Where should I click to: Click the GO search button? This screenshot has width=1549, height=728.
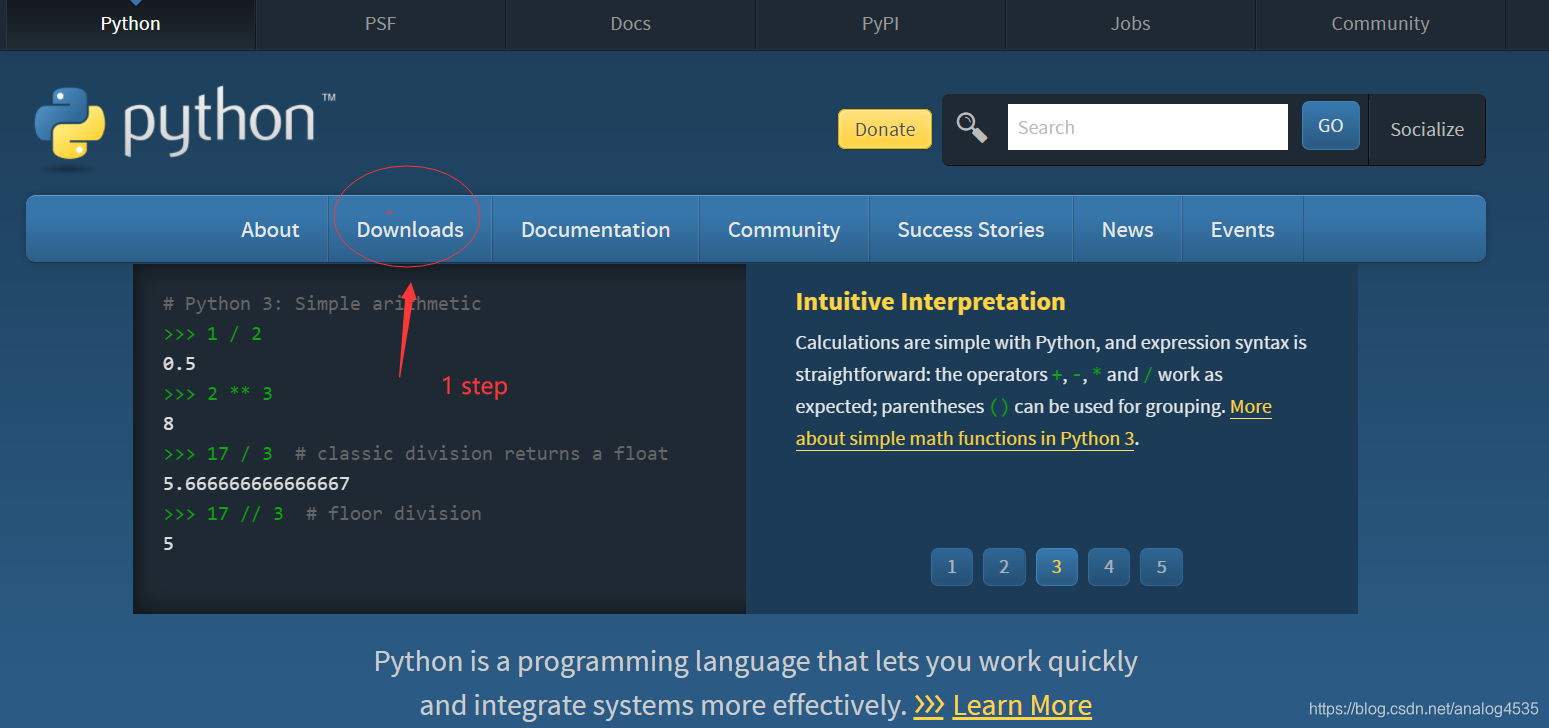(x=1331, y=126)
